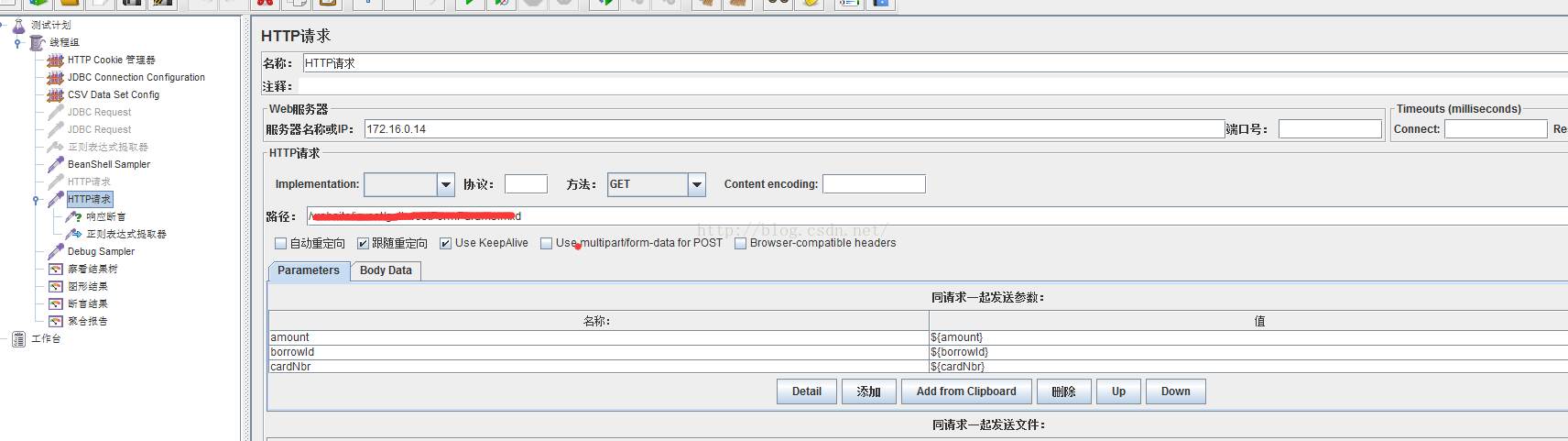
Task: Open the Implementation dropdown
Action: pyautogui.click(x=446, y=184)
